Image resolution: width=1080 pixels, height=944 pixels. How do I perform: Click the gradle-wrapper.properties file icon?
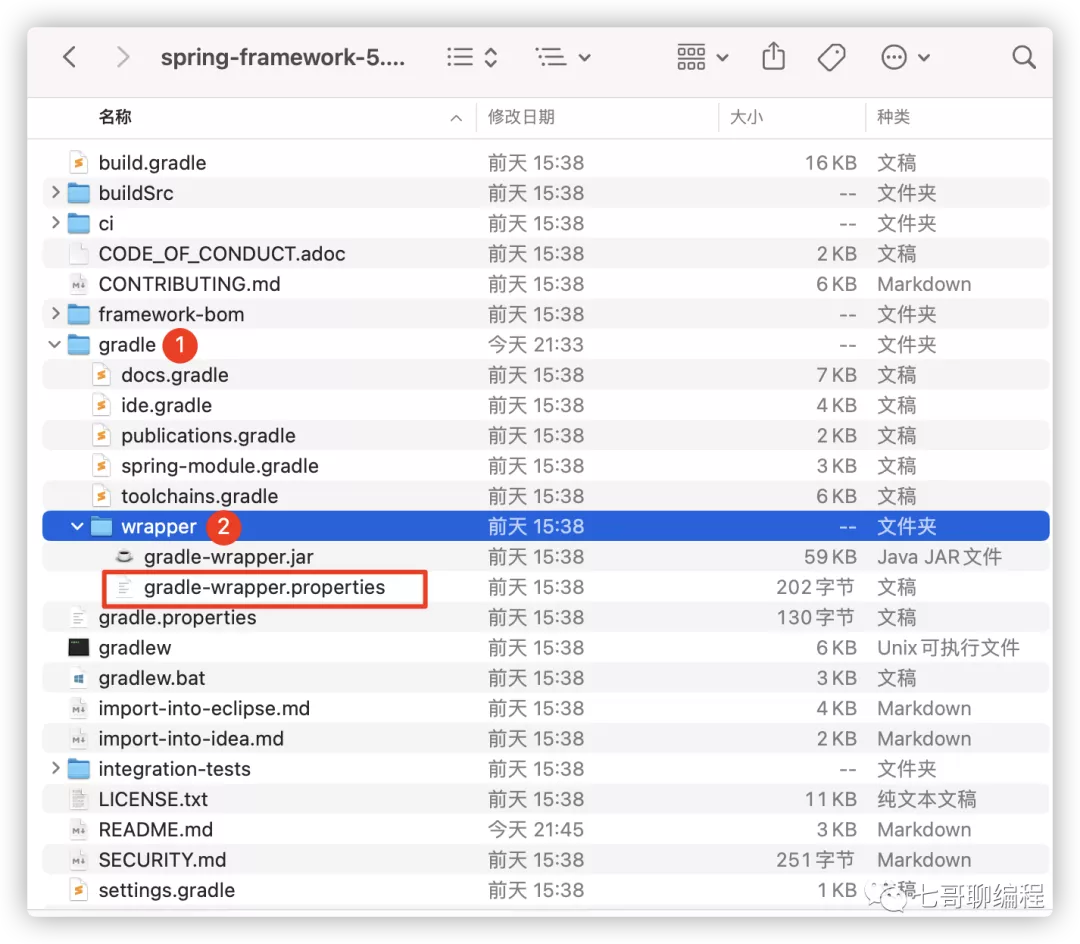point(124,587)
